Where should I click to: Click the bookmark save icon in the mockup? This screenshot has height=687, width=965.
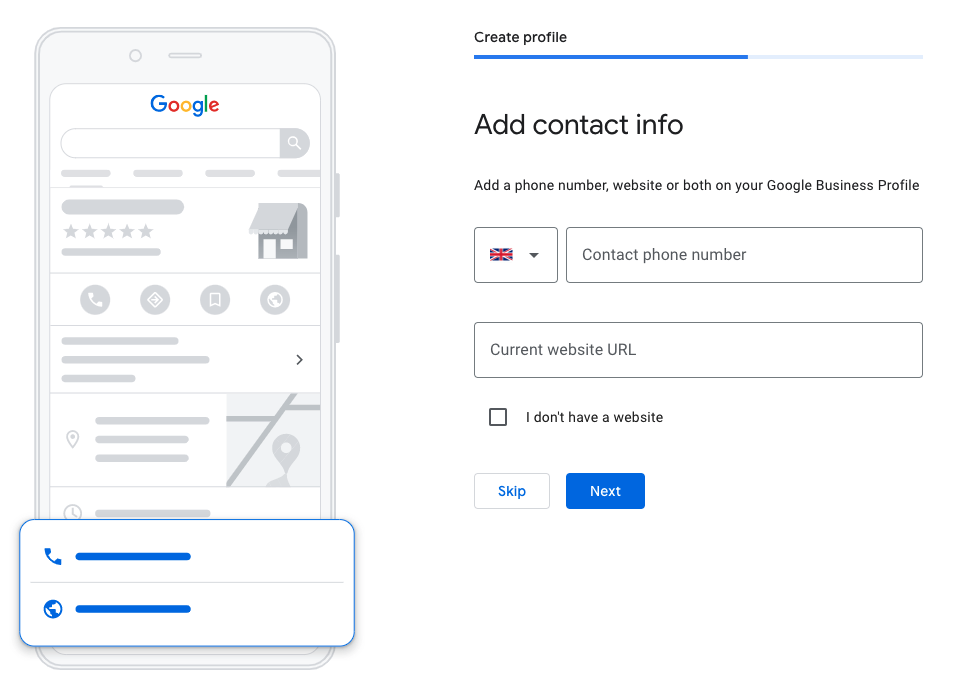(215, 300)
